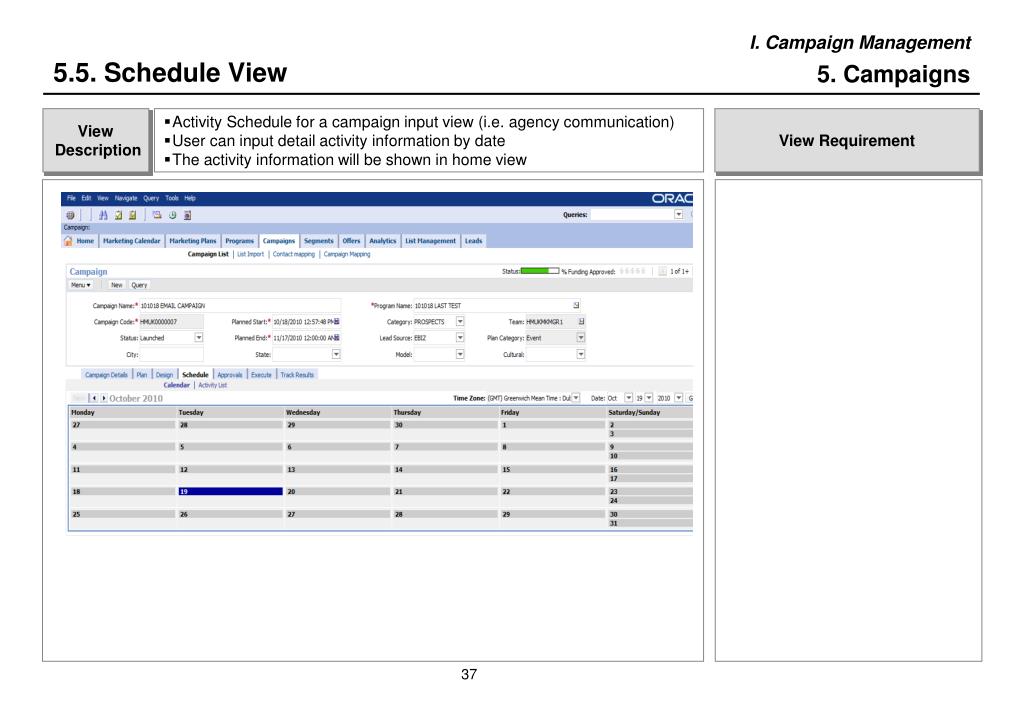Click the globe icon in toolbar
Screen dimensions: 1023x708
pyautogui.click(x=70, y=215)
